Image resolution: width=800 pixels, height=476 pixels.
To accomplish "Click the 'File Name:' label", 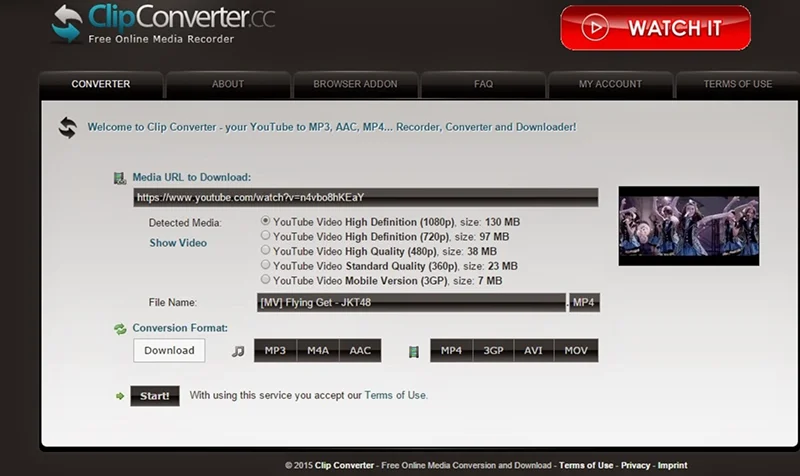I will (172, 303).
